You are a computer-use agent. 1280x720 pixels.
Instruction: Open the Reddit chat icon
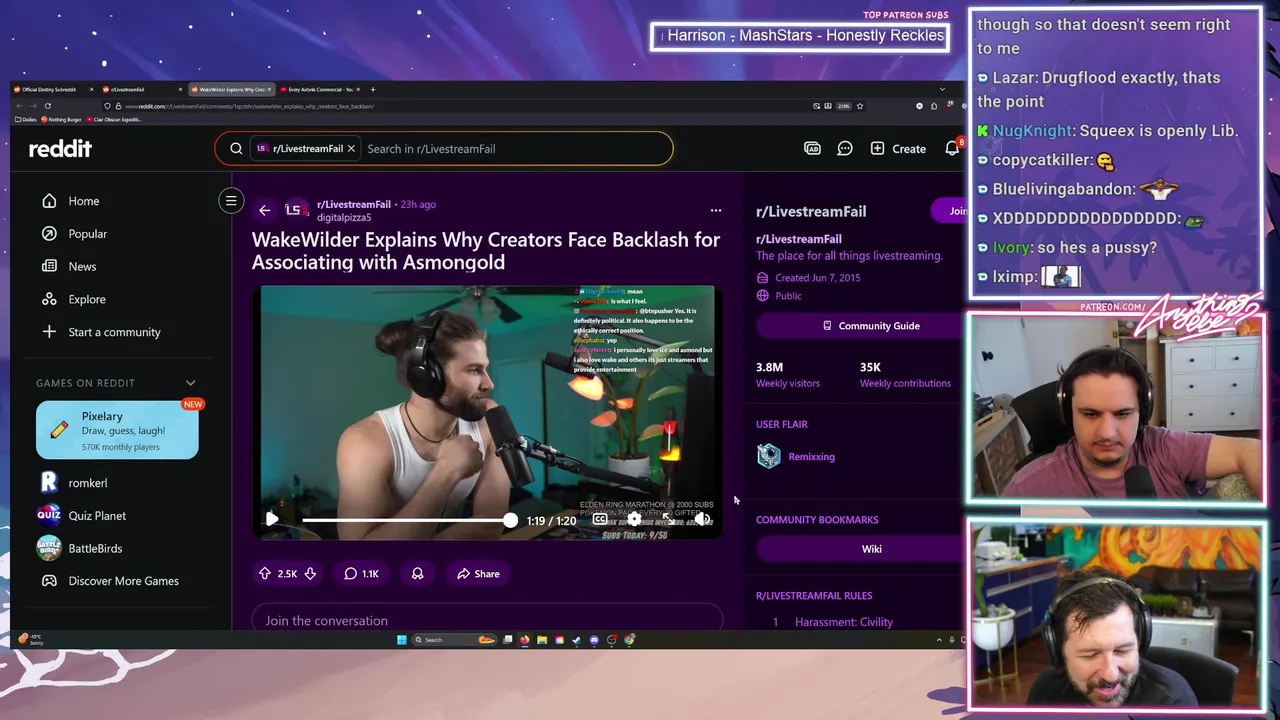(x=845, y=149)
